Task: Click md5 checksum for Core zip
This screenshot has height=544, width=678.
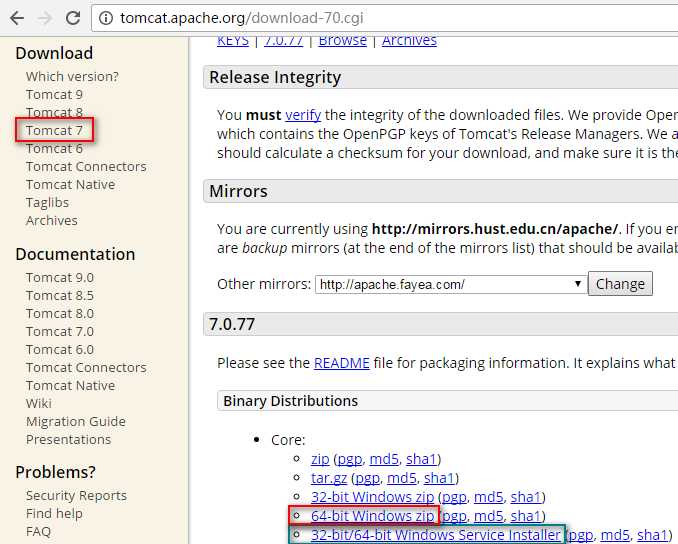Action: [x=384, y=459]
